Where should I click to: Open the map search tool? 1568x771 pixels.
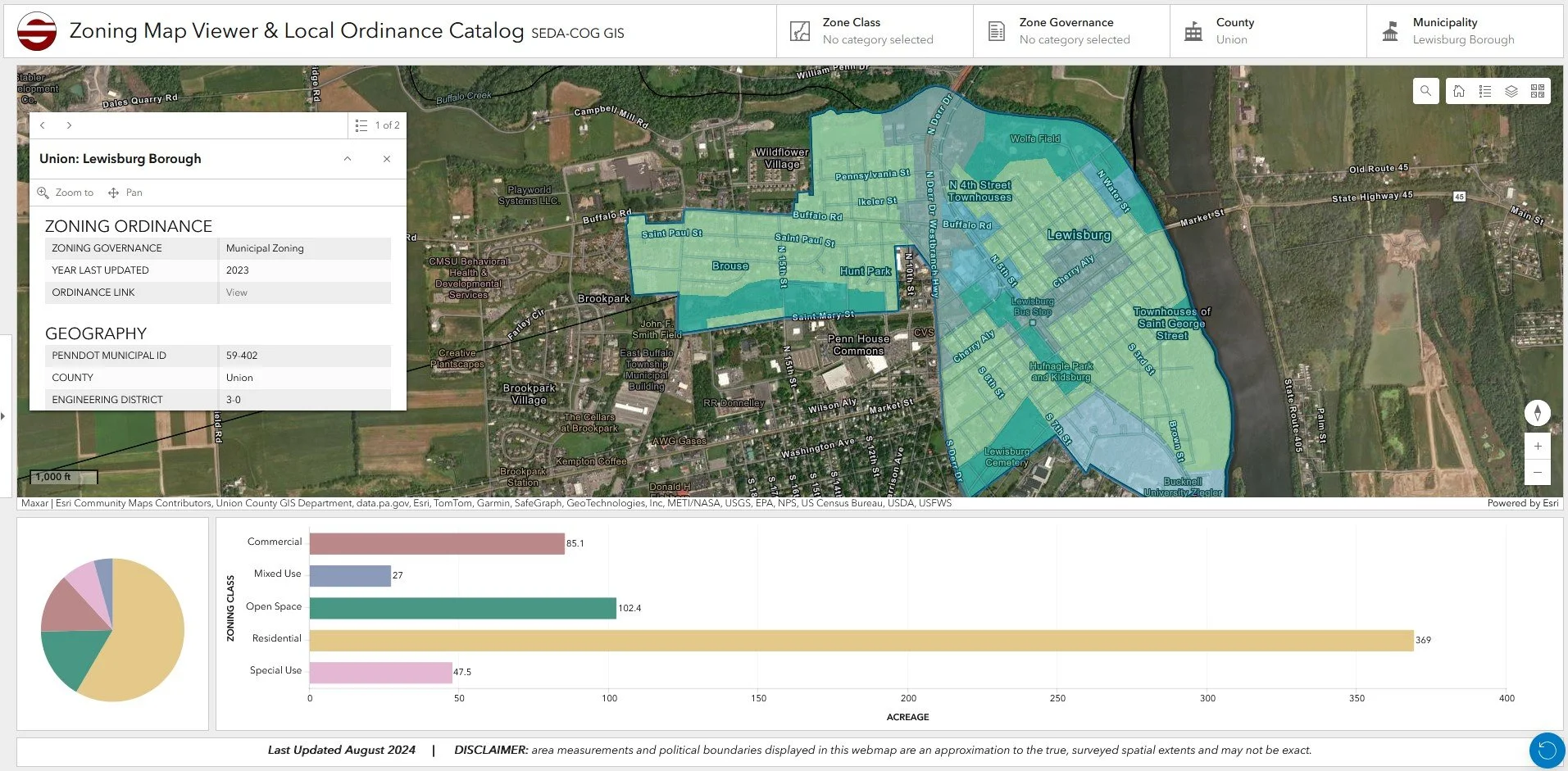1425,91
